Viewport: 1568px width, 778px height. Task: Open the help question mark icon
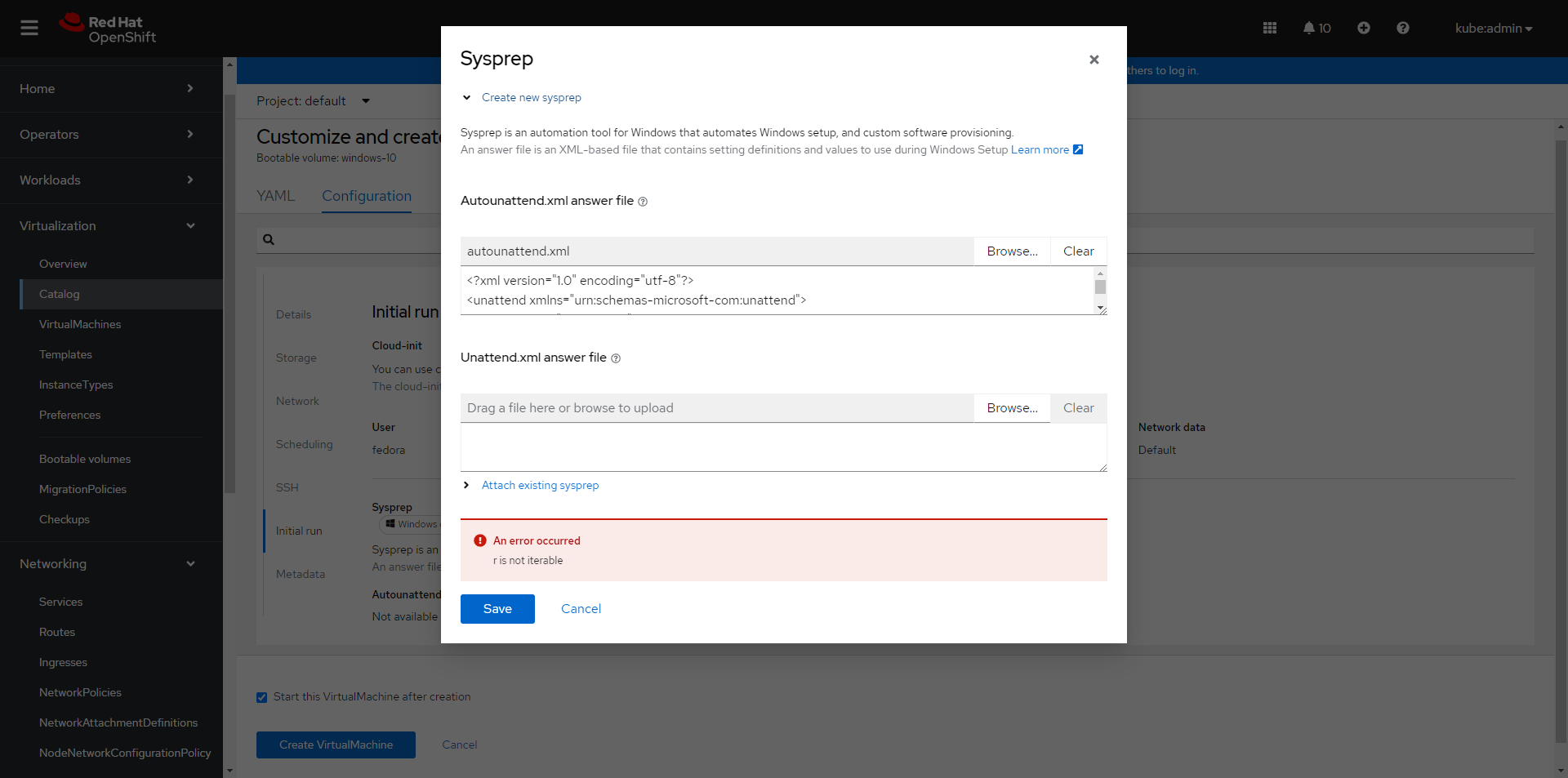click(x=1402, y=28)
